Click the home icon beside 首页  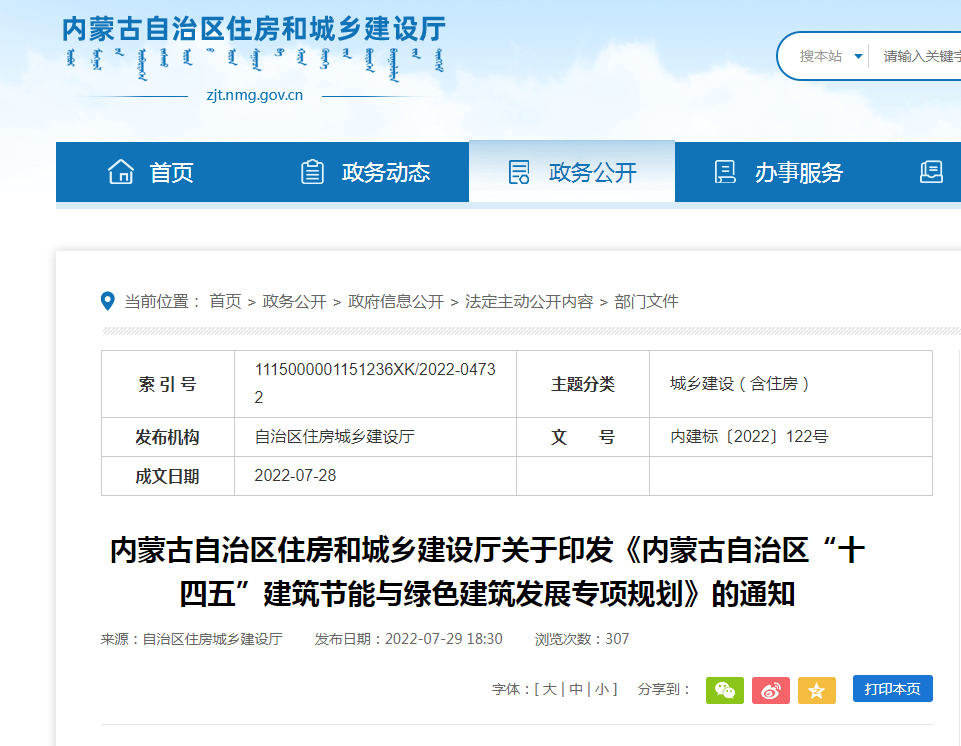[x=121, y=172]
